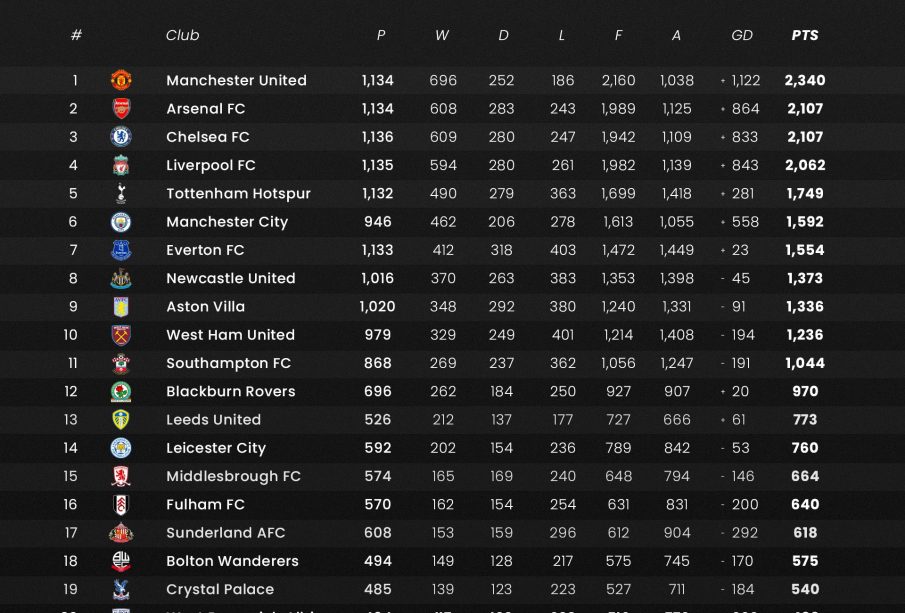Click the Chelsea FC club crest
This screenshot has width=905, height=613.
121,137
